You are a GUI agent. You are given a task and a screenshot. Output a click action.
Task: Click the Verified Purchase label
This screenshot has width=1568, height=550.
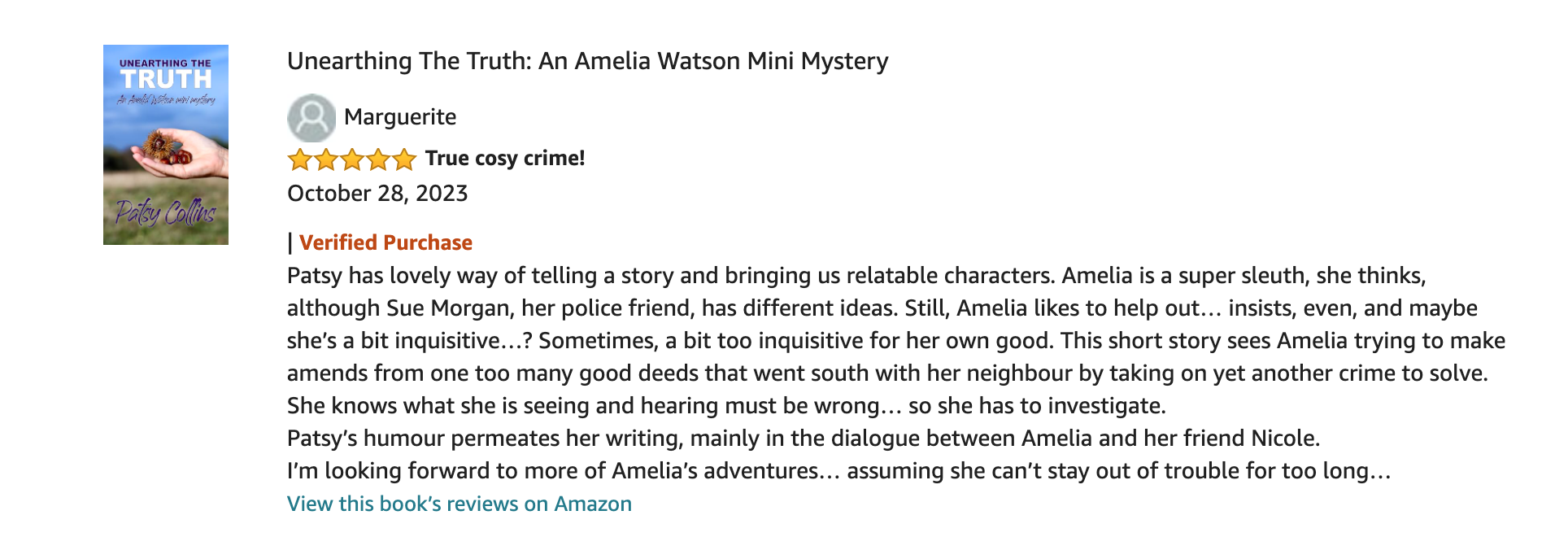[385, 242]
